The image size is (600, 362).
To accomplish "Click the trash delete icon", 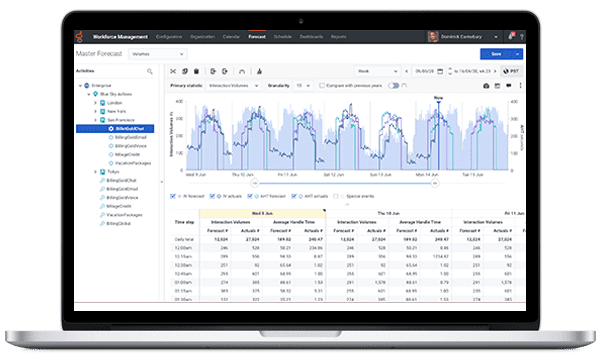I will point(196,71).
